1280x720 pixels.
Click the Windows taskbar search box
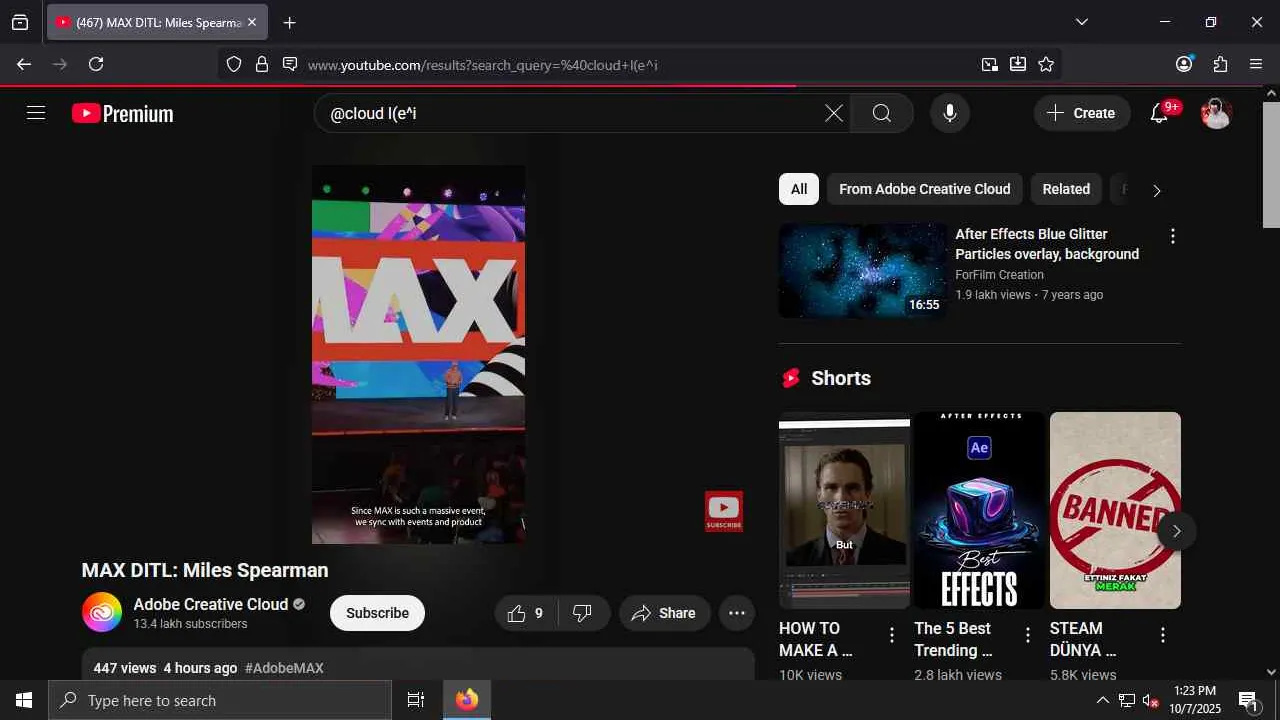pos(220,700)
